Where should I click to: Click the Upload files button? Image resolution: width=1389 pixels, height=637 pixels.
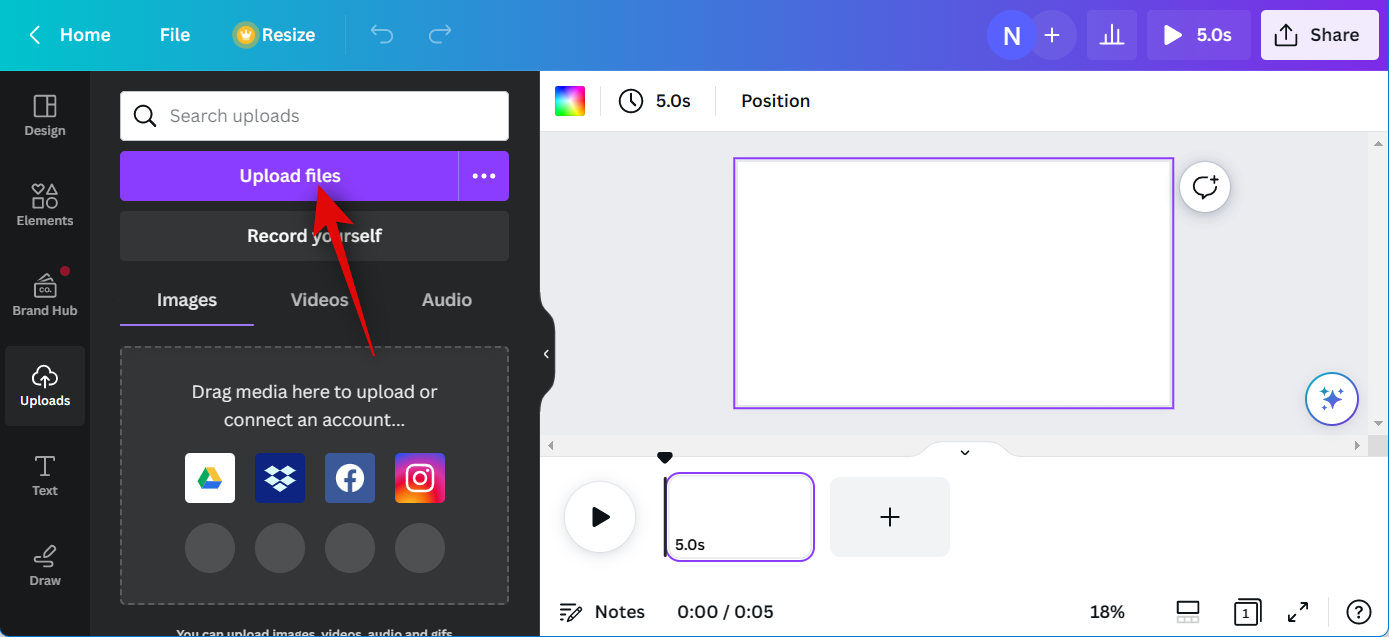coord(289,176)
